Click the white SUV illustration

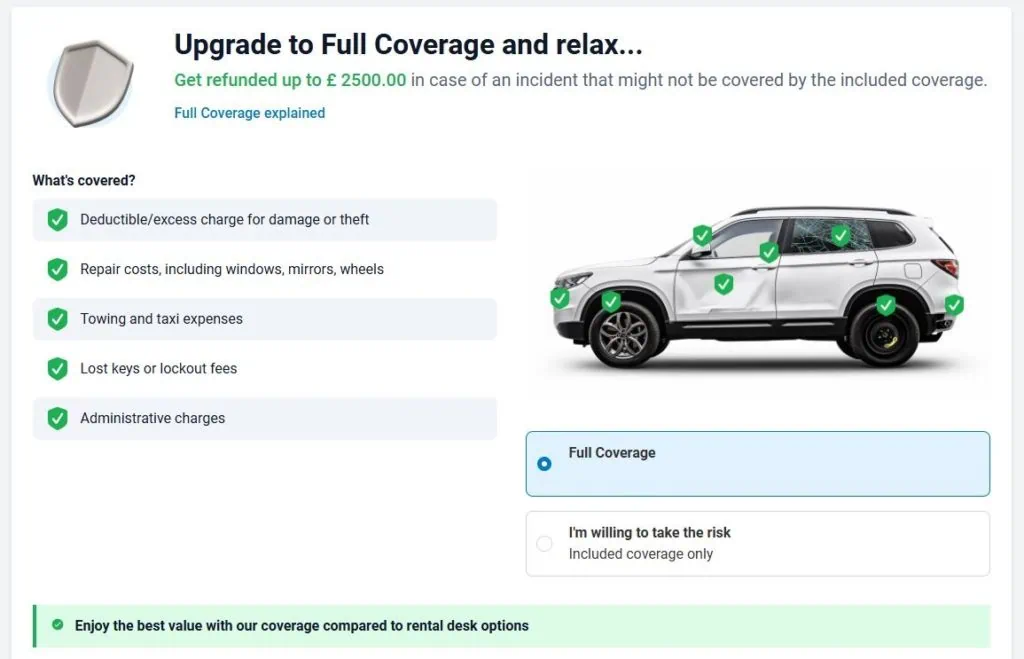point(758,287)
